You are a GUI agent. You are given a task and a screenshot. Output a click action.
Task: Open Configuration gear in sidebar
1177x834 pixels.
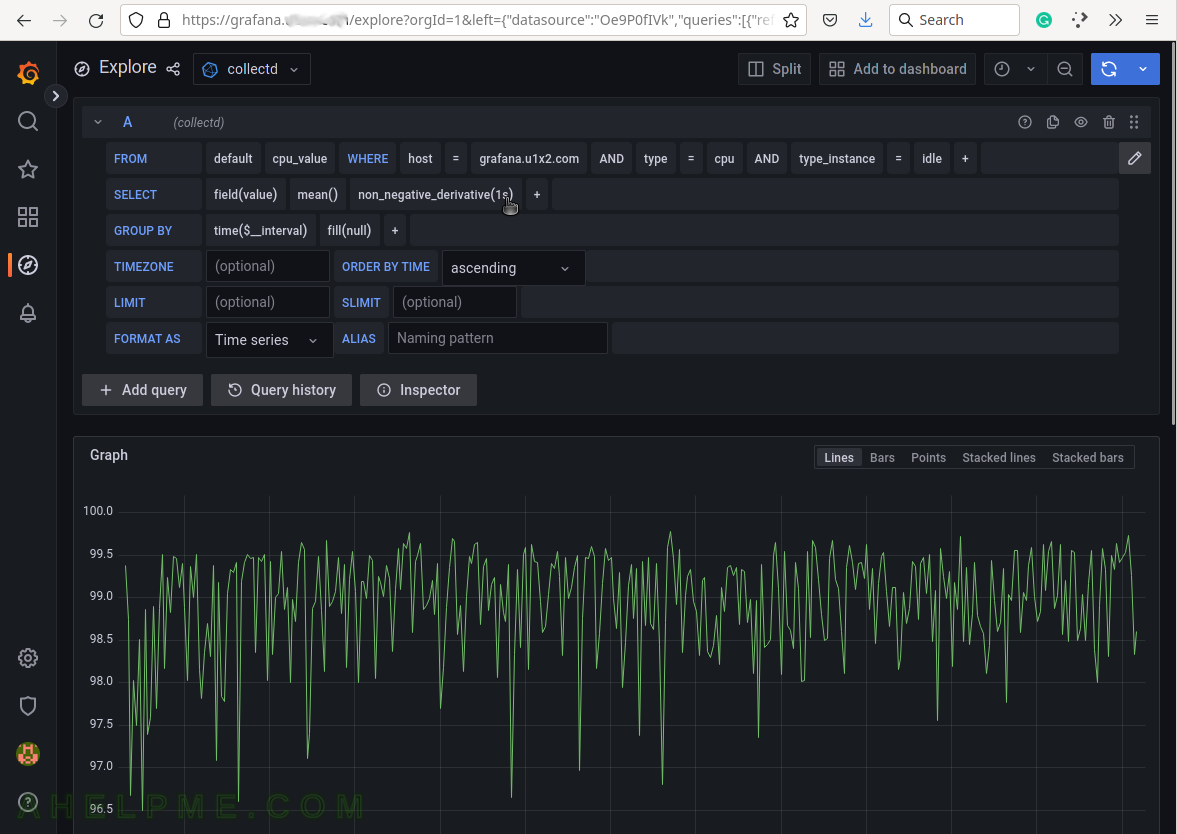28,658
